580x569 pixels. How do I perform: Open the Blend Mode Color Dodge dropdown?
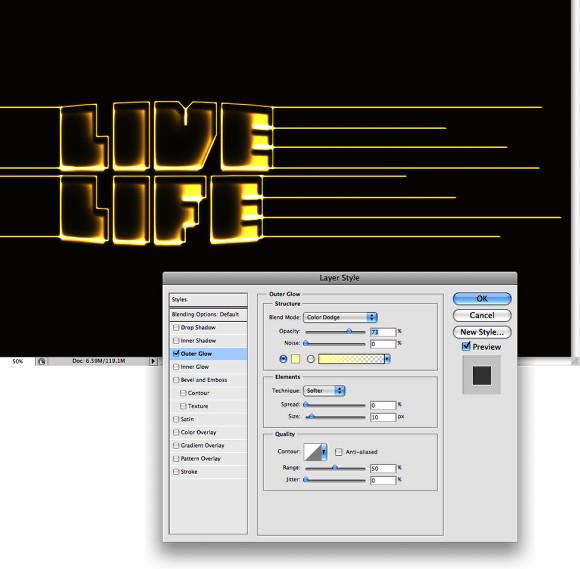(340, 317)
